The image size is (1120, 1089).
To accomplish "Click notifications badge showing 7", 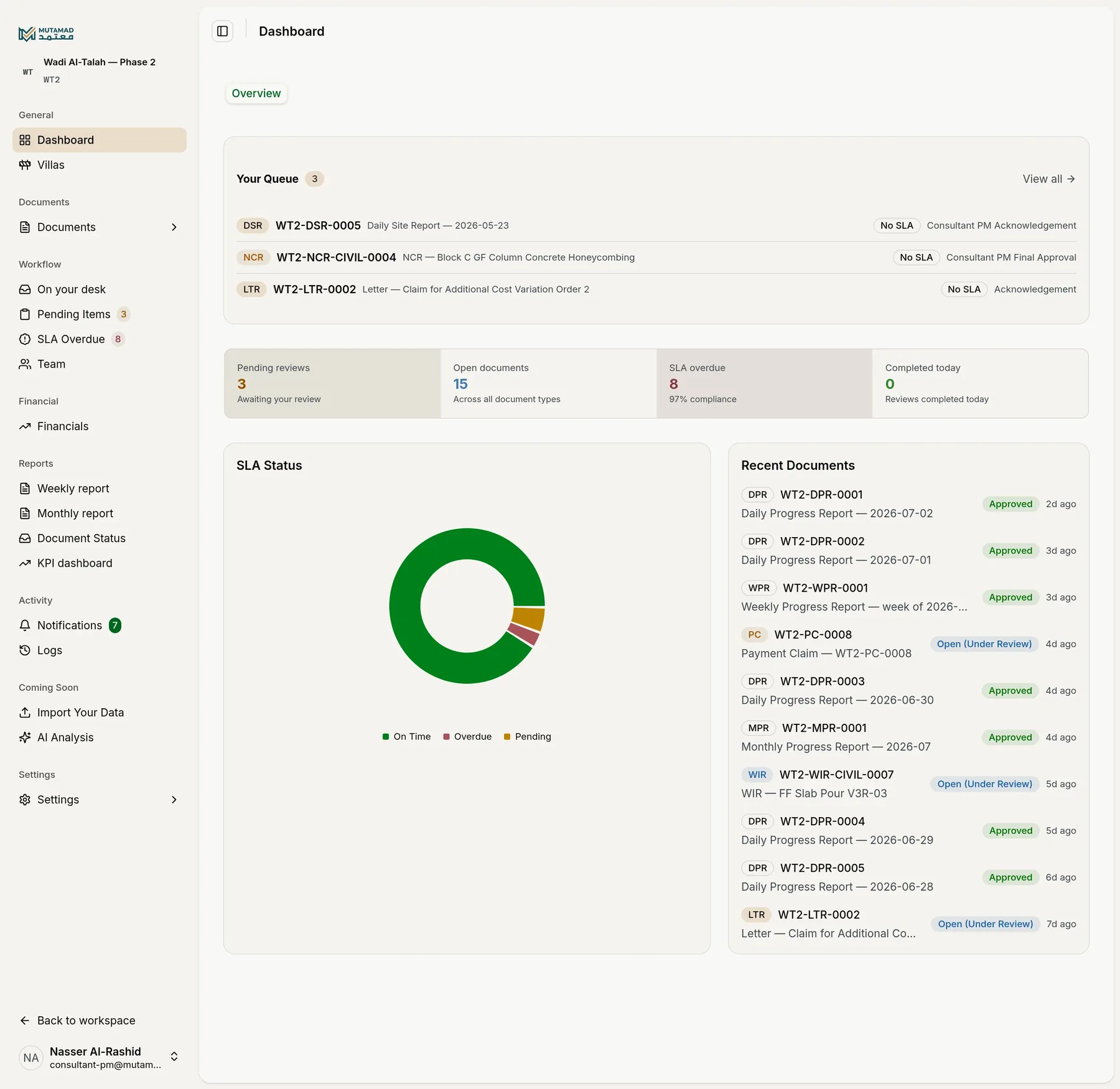I will (x=115, y=625).
